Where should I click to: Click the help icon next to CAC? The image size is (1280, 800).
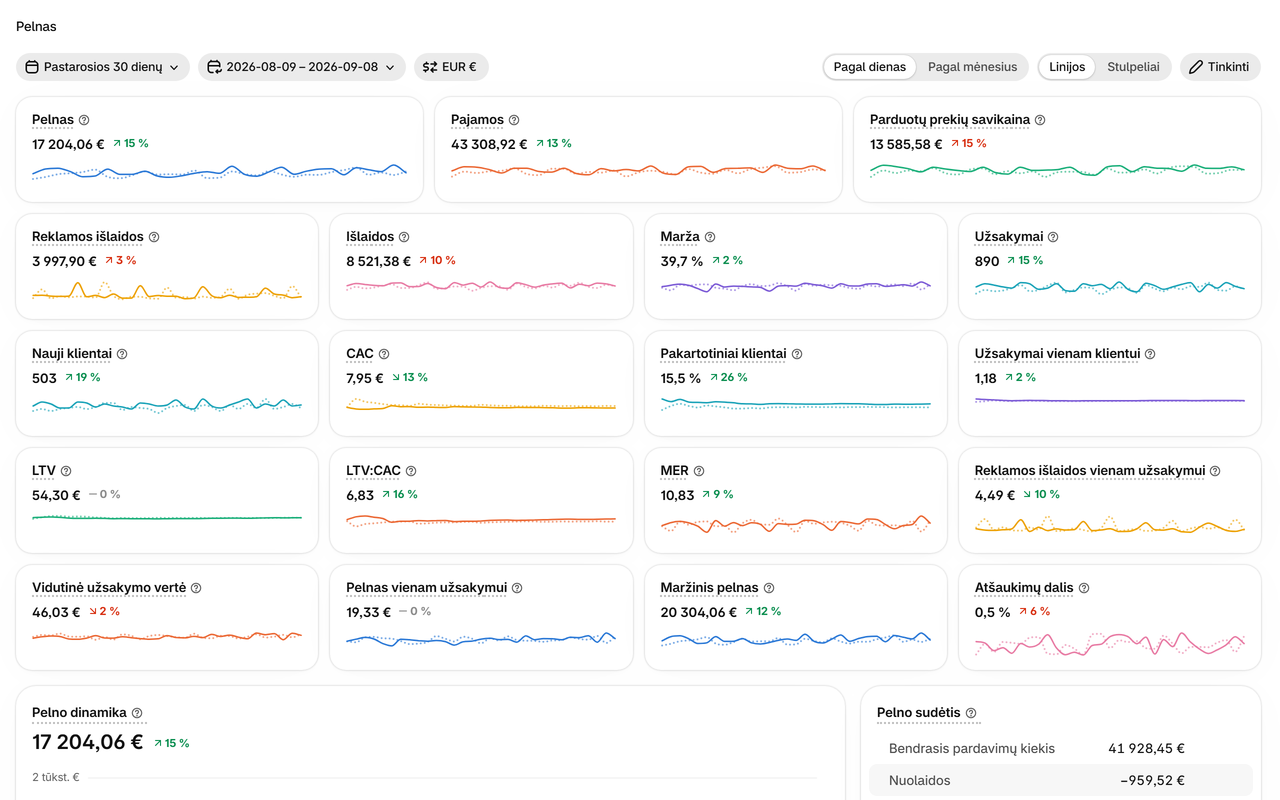[x=384, y=354]
